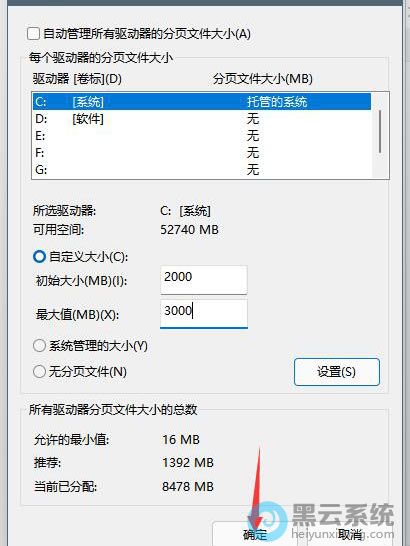Choose the 系统管理的大小(Y) radio option

point(39,346)
